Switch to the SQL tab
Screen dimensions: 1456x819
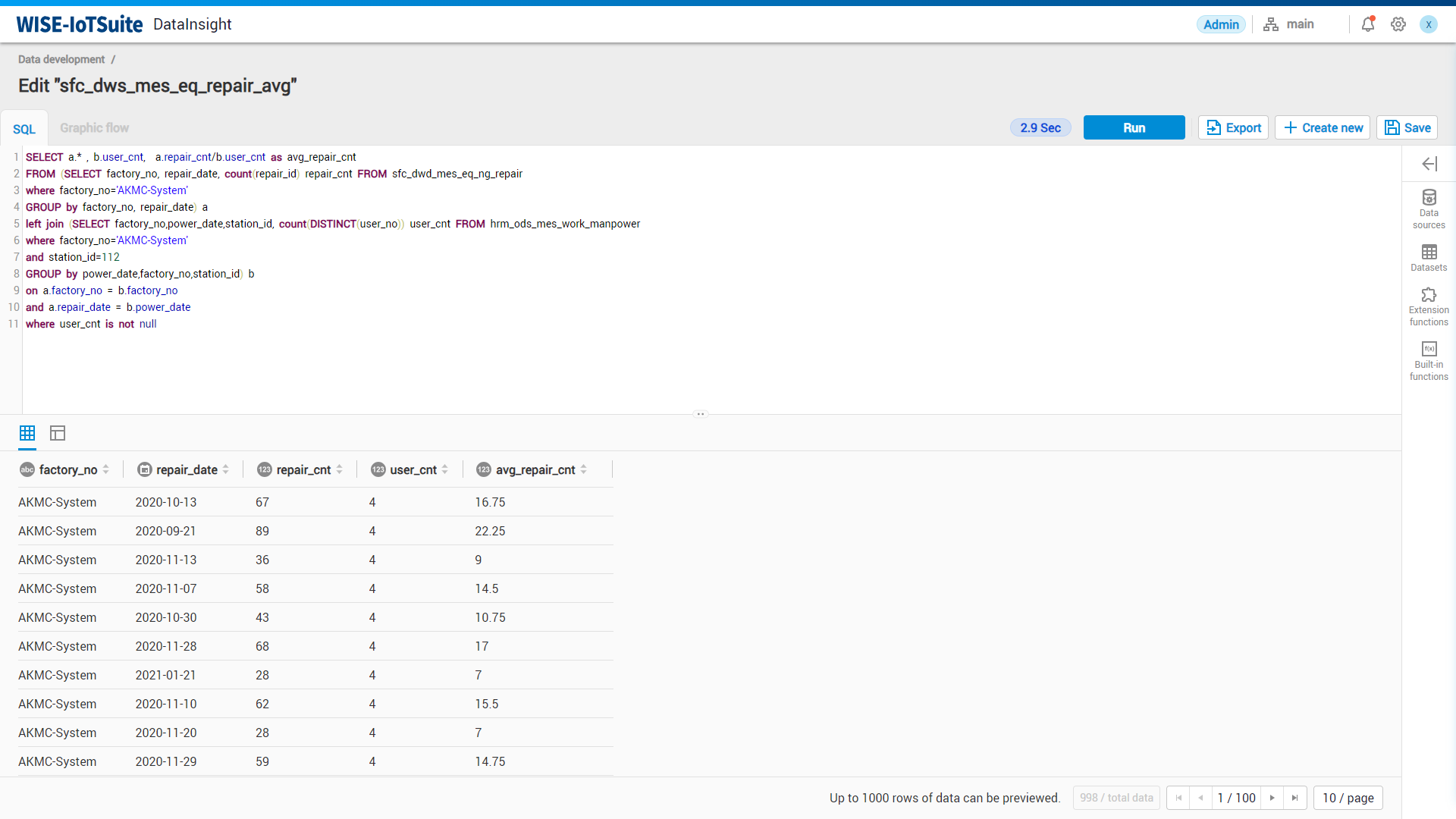coord(24,128)
